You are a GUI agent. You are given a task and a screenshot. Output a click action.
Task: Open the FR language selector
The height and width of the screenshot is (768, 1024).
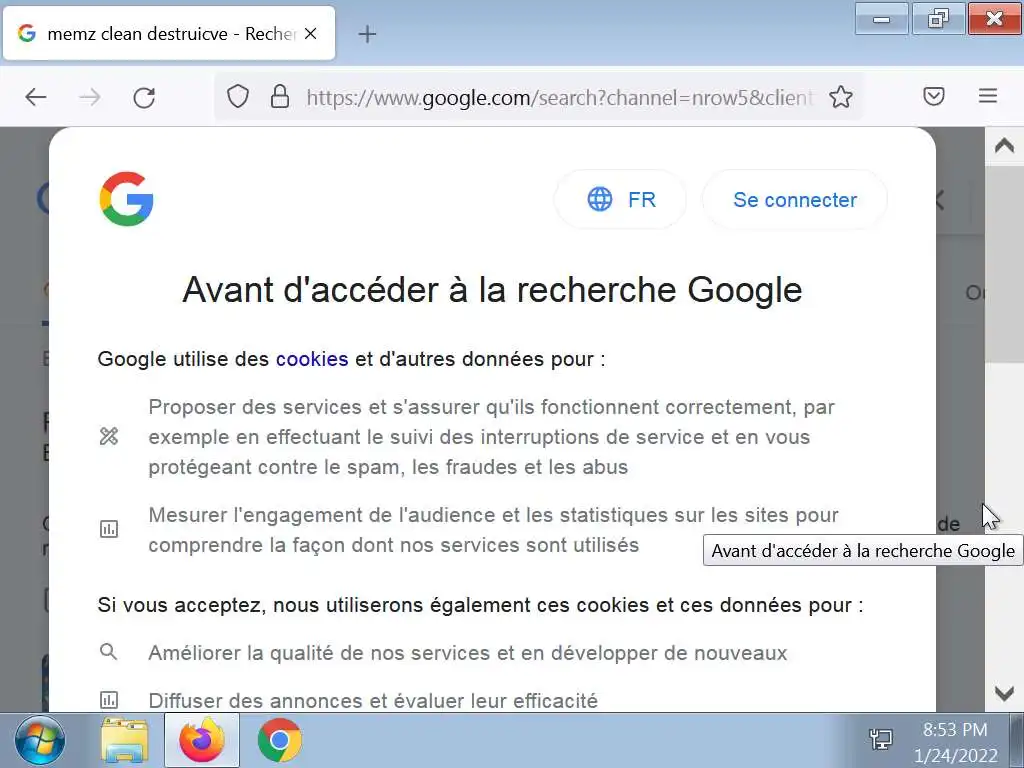click(x=620, y=199)
